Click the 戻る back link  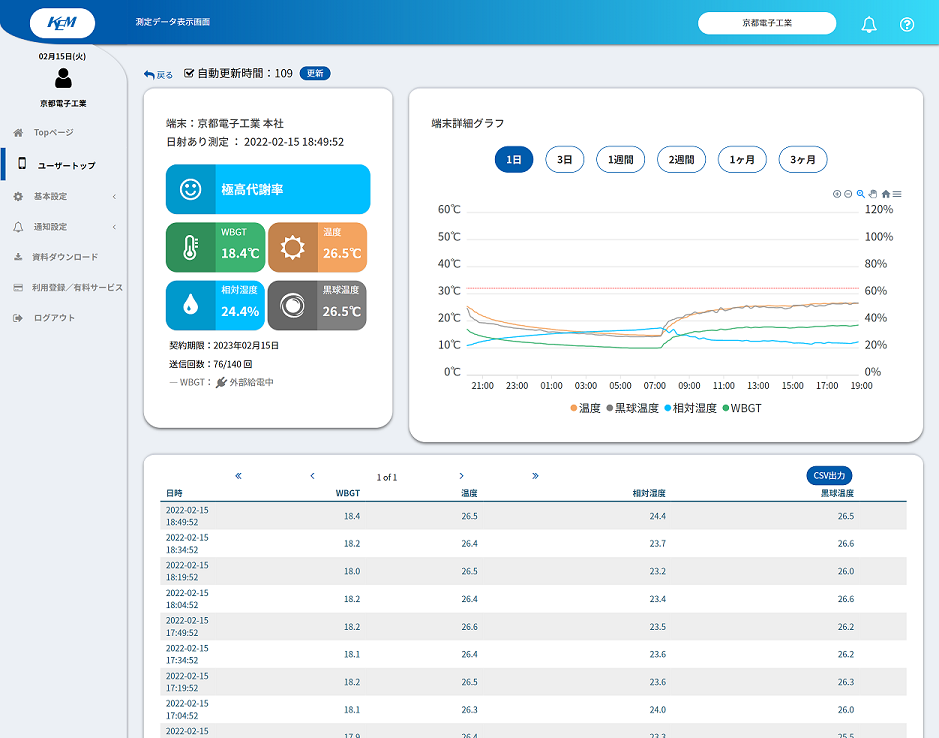click(158, 74)
